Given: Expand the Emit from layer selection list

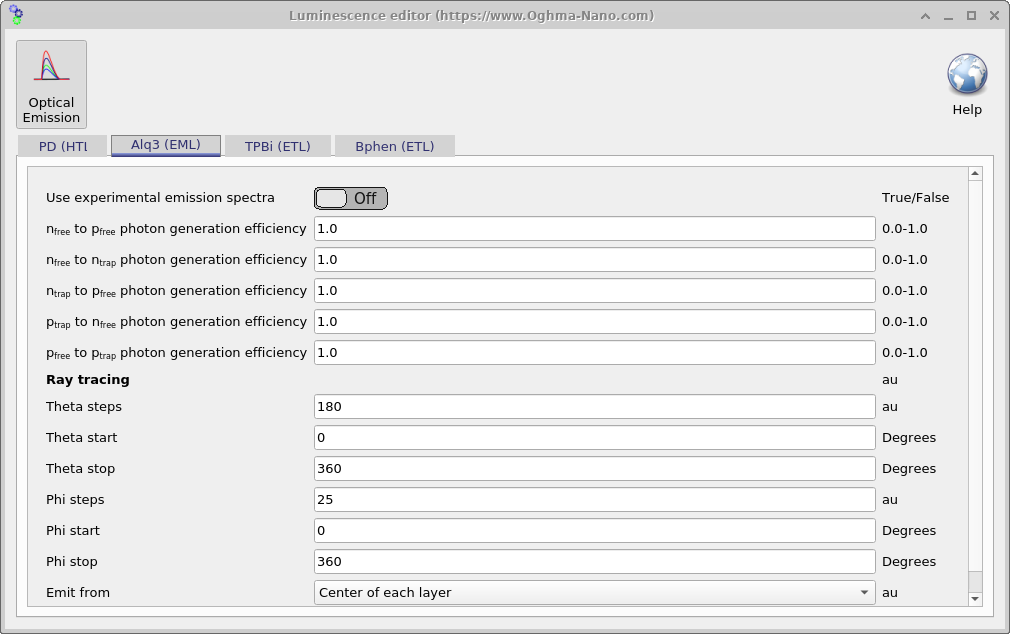Looking at the screenshot, I should [862, 592].
